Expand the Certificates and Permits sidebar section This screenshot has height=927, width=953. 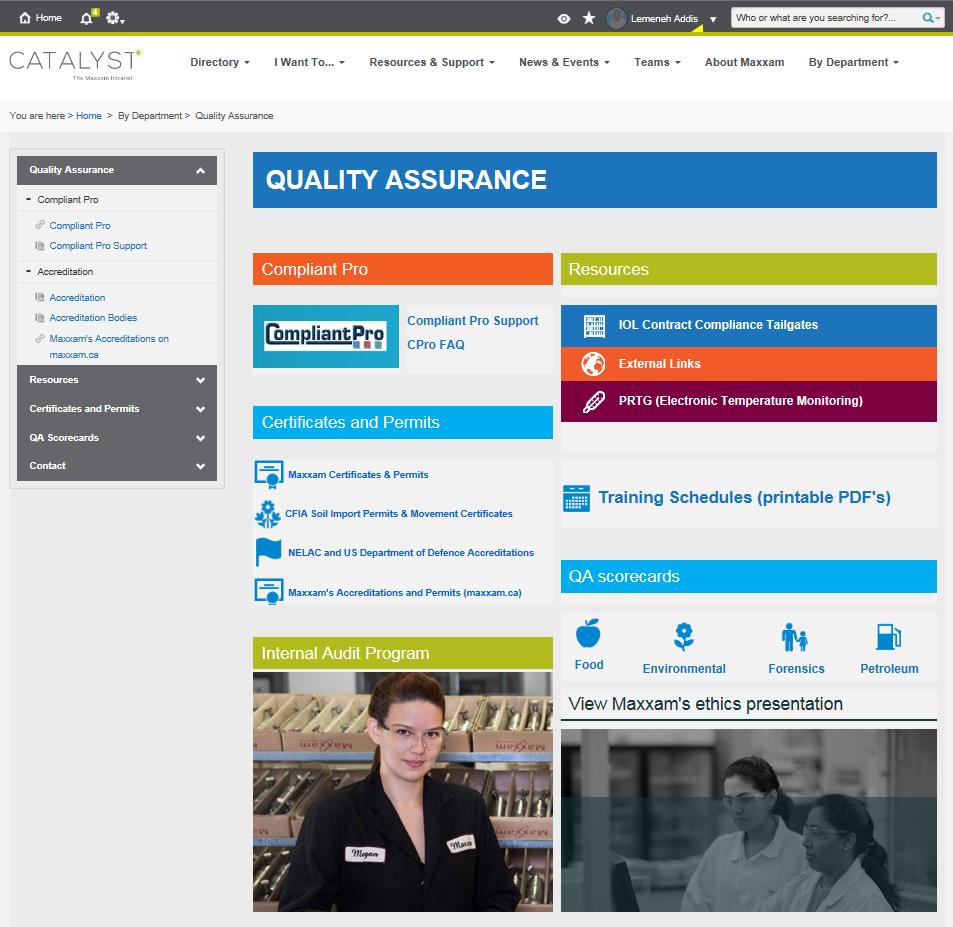pyautogui.click(x=117, y=409)
